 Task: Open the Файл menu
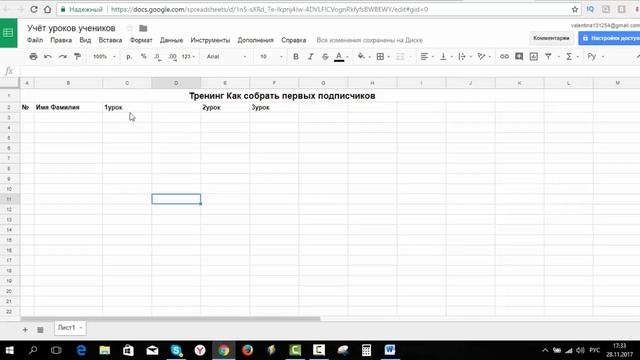click(35, 40)
